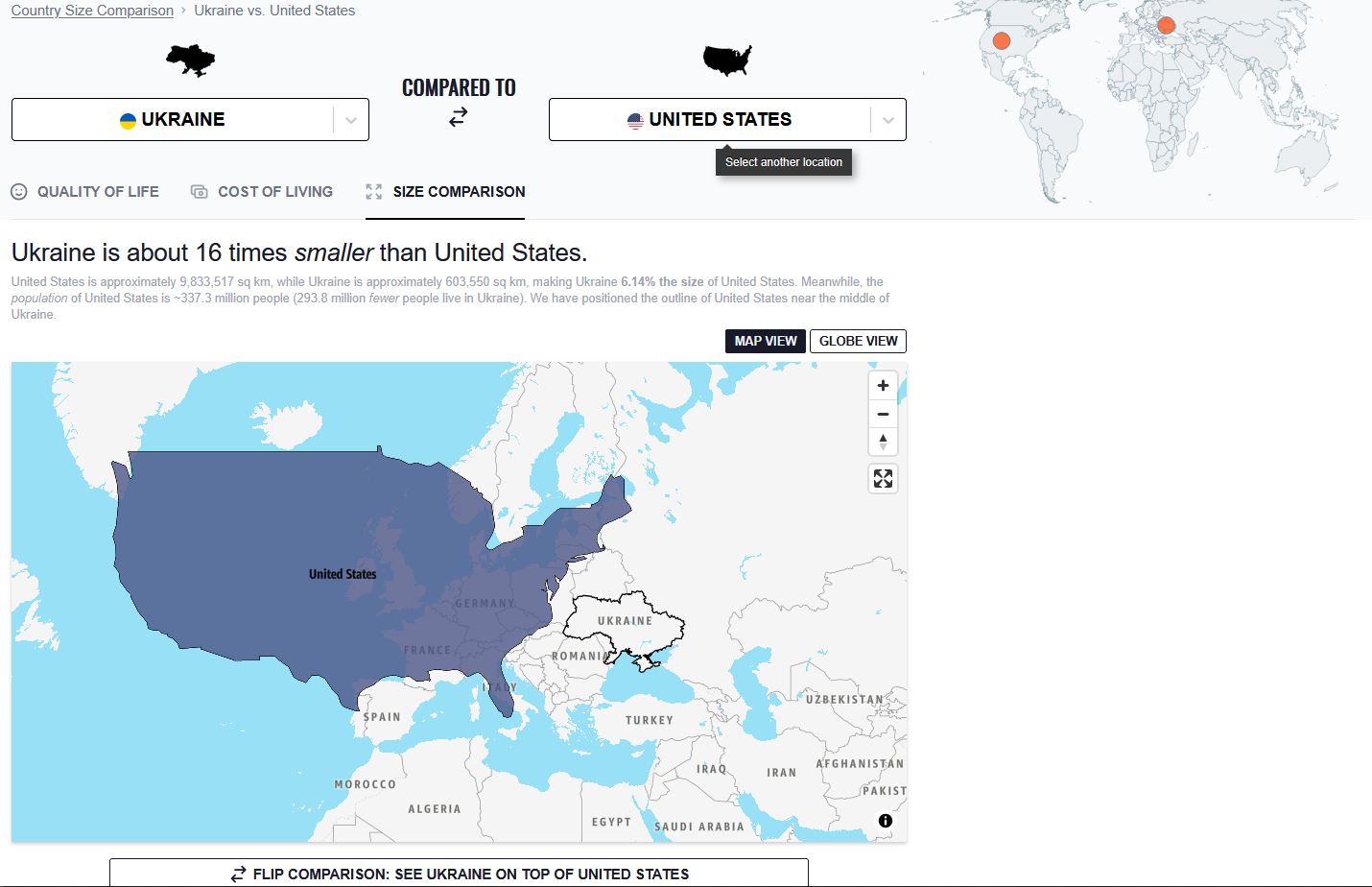Open the Quality of Life tab
This screenshot has width=1372, height=887.
coord(84,191)
